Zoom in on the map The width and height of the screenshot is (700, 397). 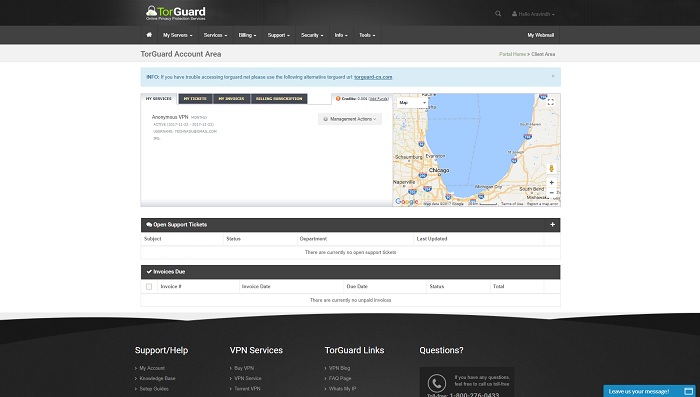click(551, 182)
